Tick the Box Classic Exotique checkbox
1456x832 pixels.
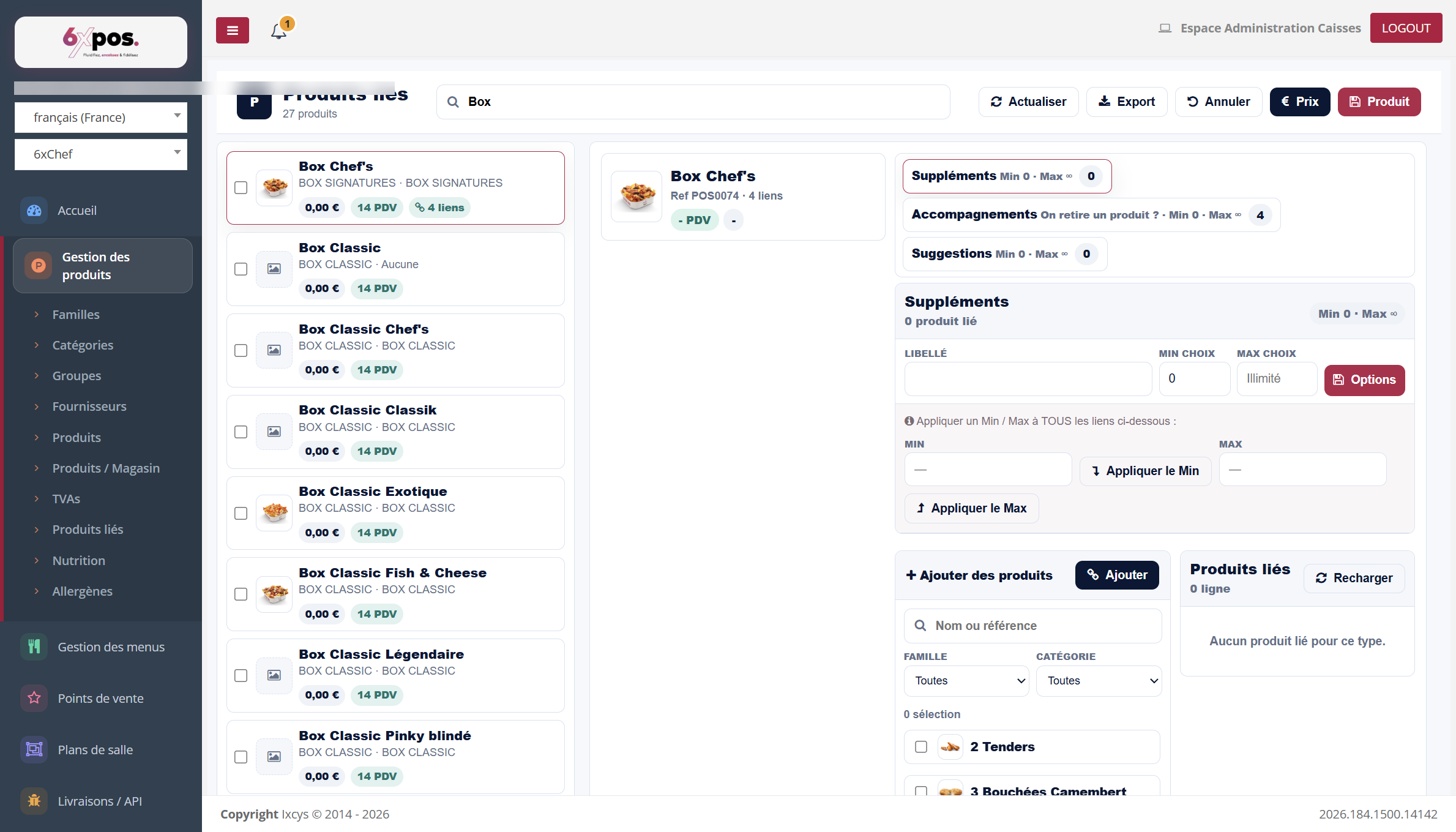[241, 514]
